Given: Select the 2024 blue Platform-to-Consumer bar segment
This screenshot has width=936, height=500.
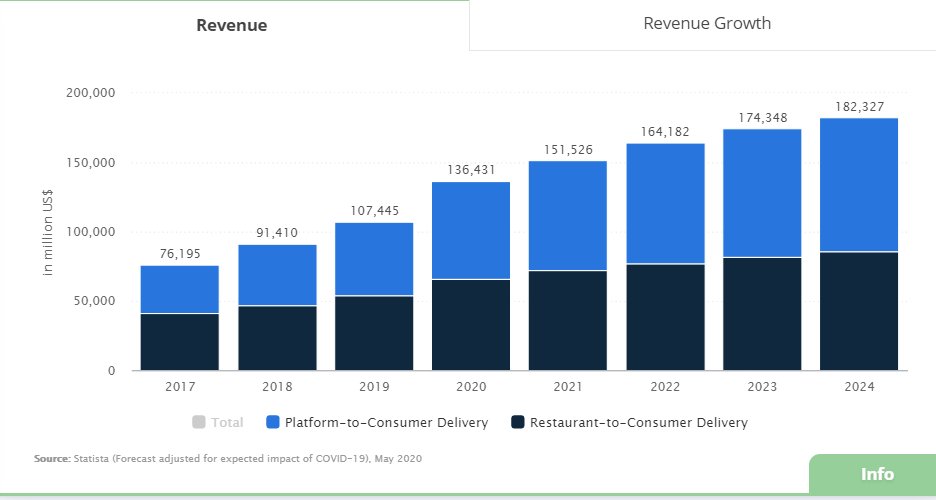Looking at the screenshot, I should 859,185.
